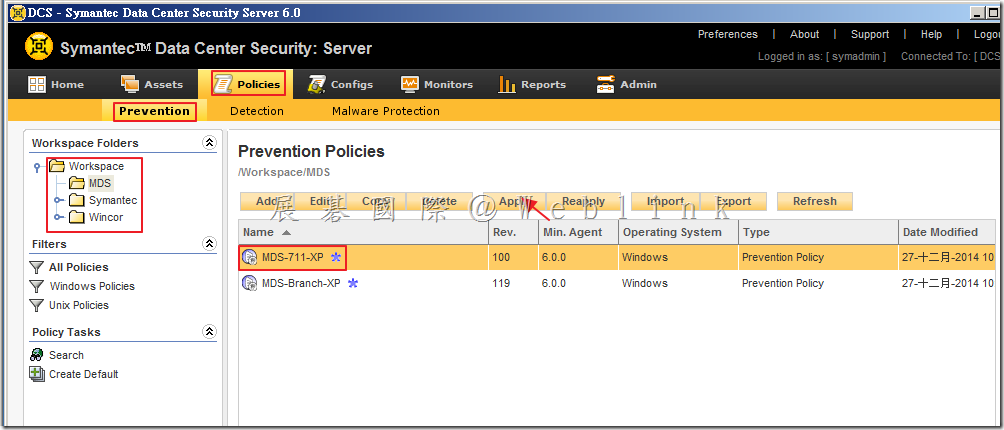This screenshot has height=430, width=1004.
Task: Click the Import button
Action: [665, 201]
